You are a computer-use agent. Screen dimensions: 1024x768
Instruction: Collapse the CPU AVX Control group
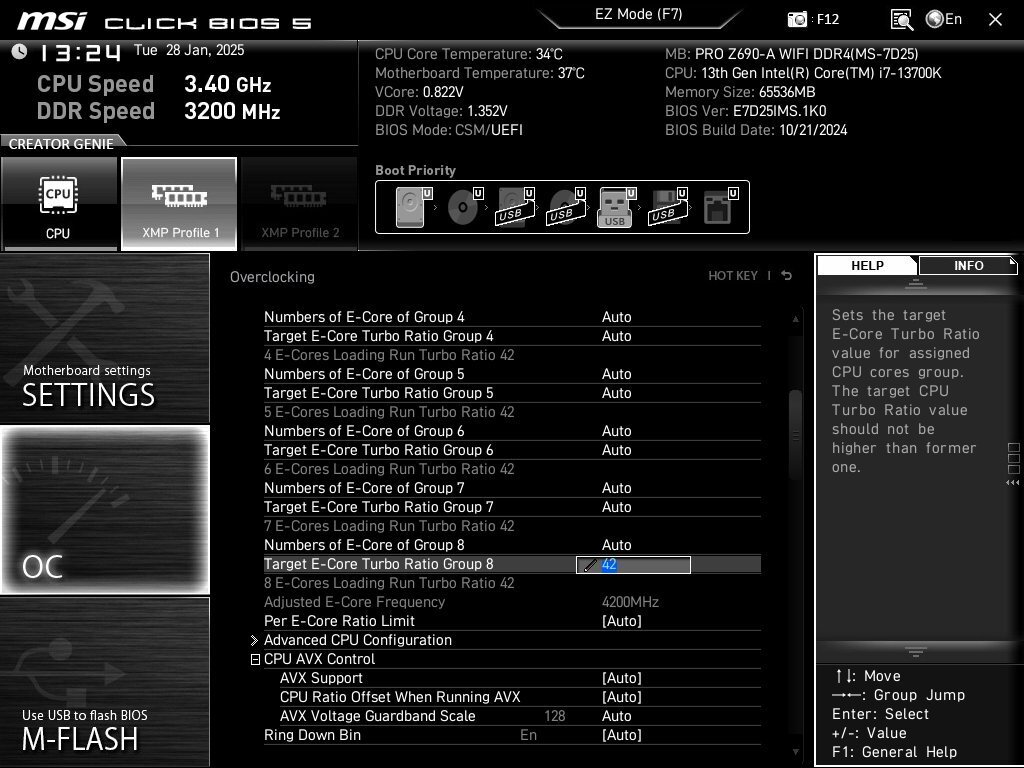[x=255, y=660]
